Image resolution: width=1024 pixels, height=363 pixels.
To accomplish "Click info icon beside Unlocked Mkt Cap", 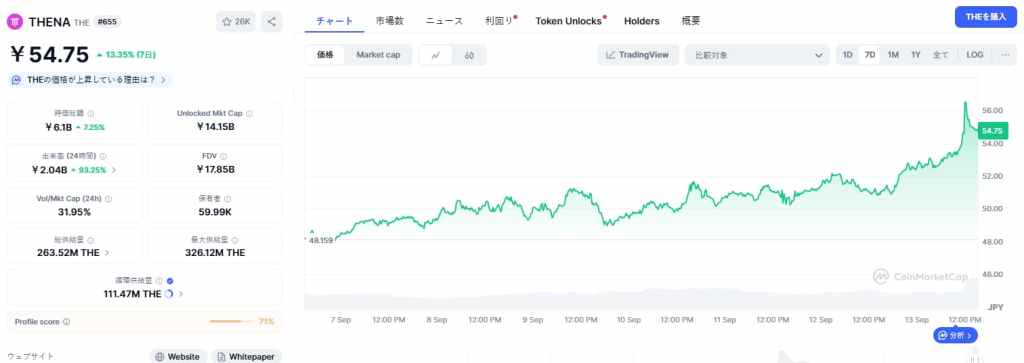I will [249, 114].
